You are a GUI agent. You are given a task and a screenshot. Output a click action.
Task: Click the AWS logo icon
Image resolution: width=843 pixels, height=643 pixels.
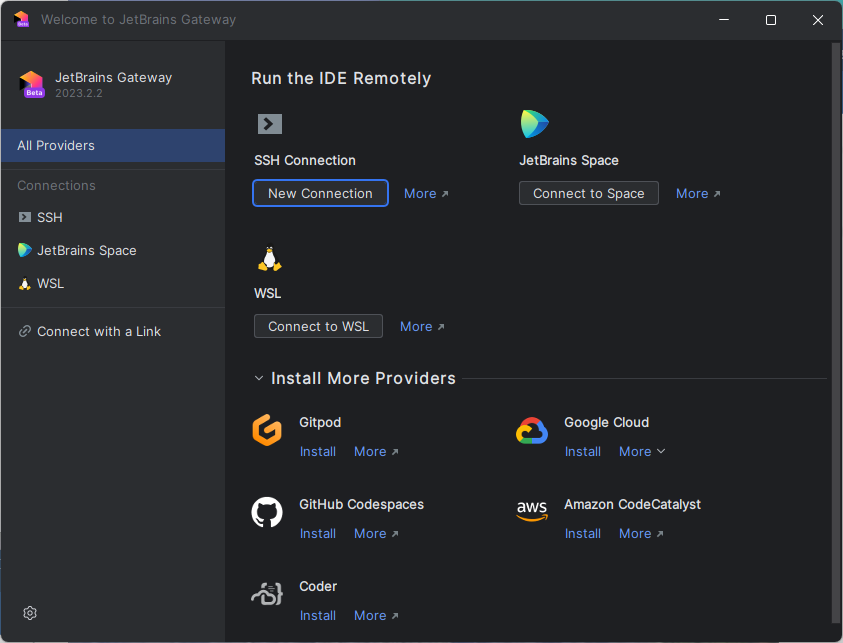pos(532,510)
